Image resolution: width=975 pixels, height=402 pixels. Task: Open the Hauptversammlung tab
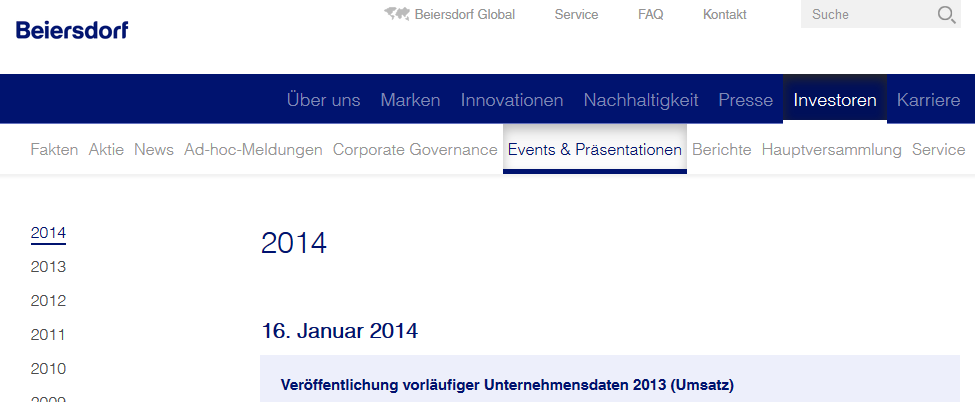pyautogui.click(x=831, y=150)
